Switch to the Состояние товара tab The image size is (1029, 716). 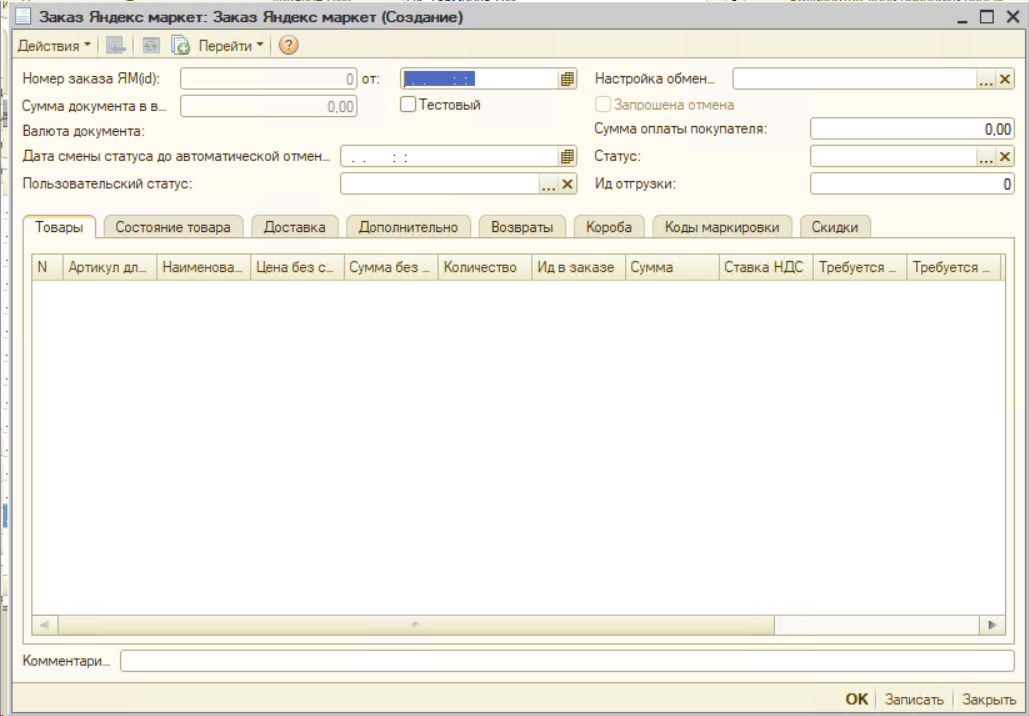[x=173, y=227]
